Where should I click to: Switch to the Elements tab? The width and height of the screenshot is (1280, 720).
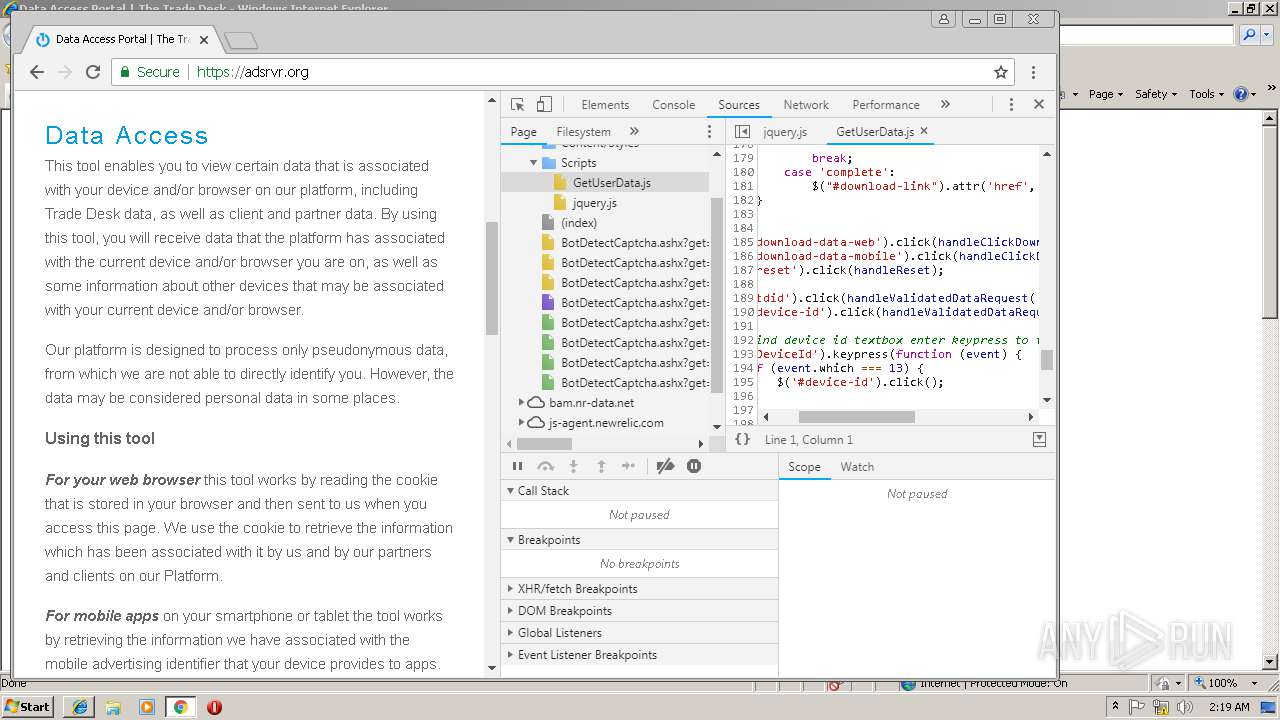coord(605,105)
